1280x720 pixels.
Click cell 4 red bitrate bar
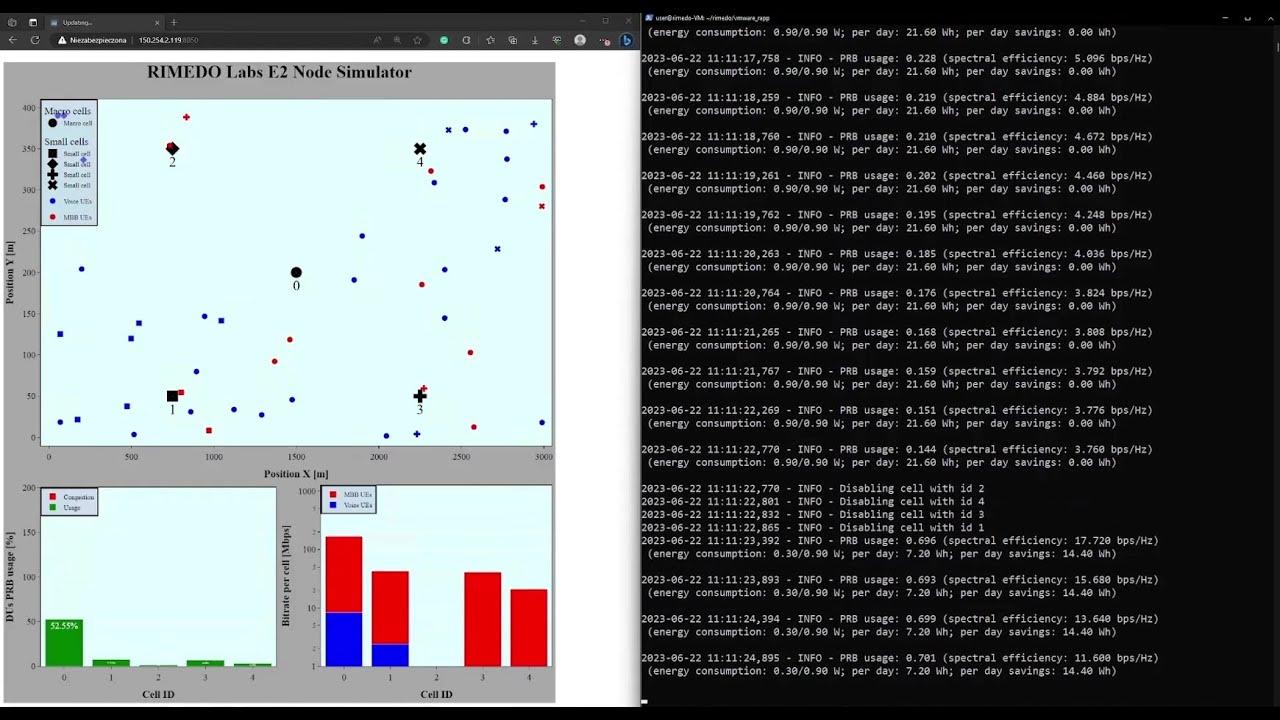(x=529, y=628)
